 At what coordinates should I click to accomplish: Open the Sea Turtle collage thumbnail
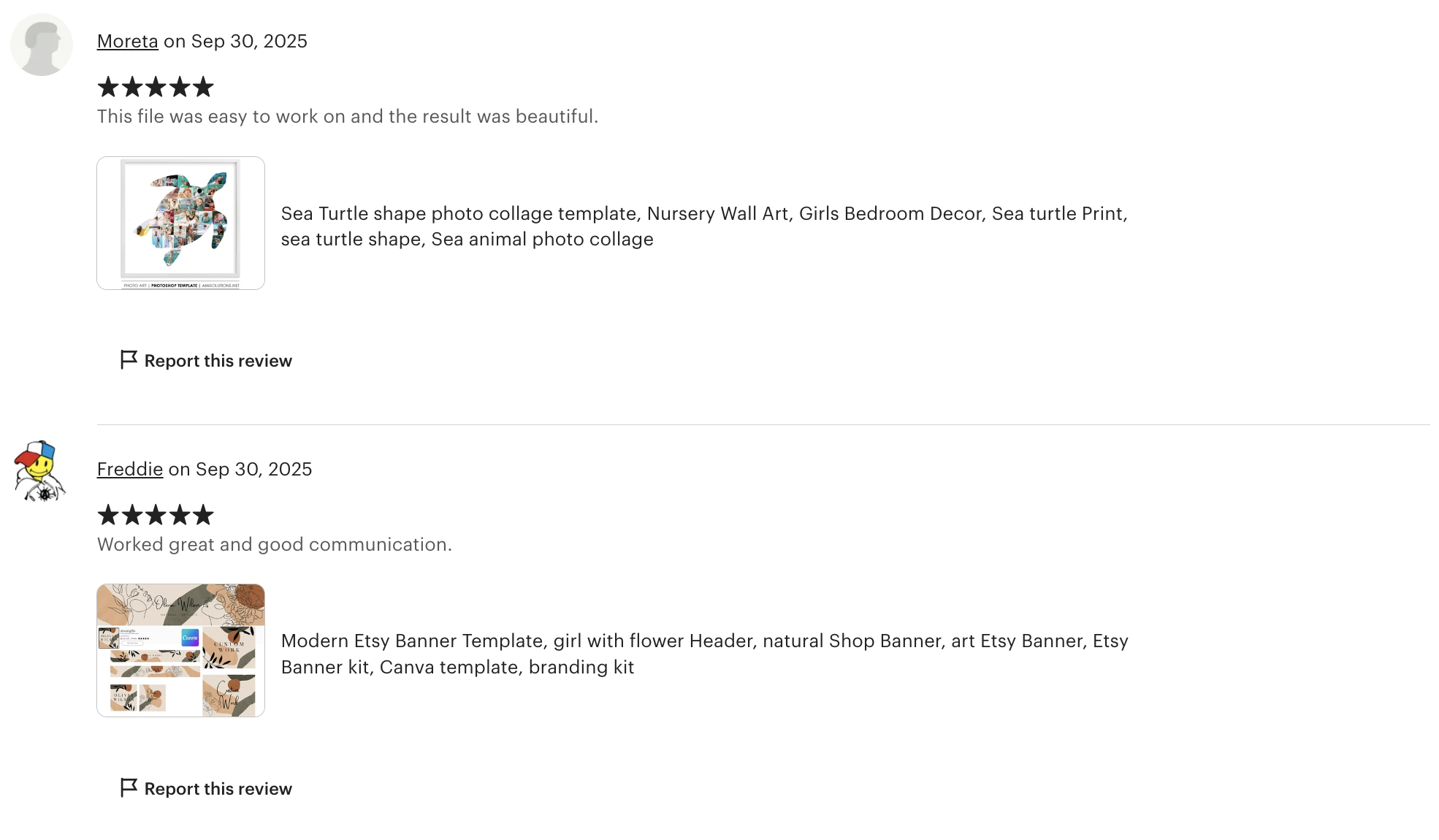click(180, 223)
